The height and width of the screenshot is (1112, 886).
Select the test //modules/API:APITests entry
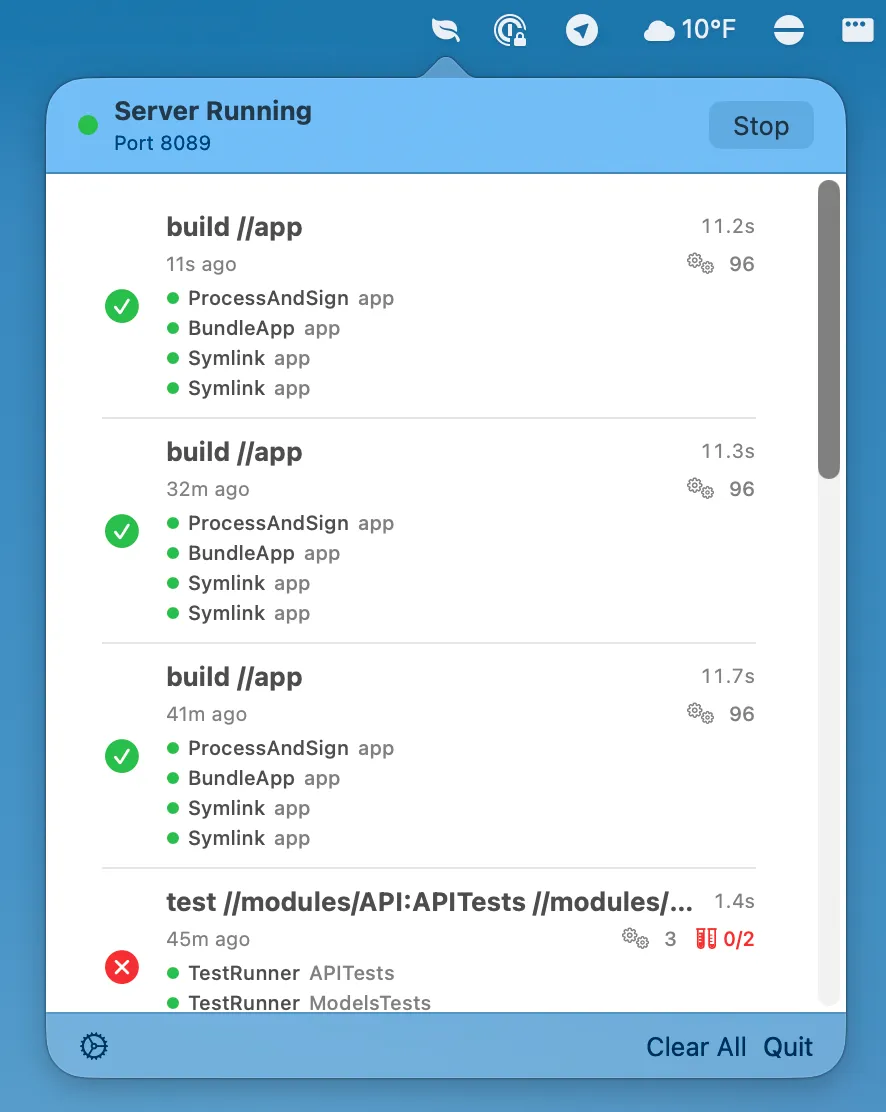click(429, 902)
